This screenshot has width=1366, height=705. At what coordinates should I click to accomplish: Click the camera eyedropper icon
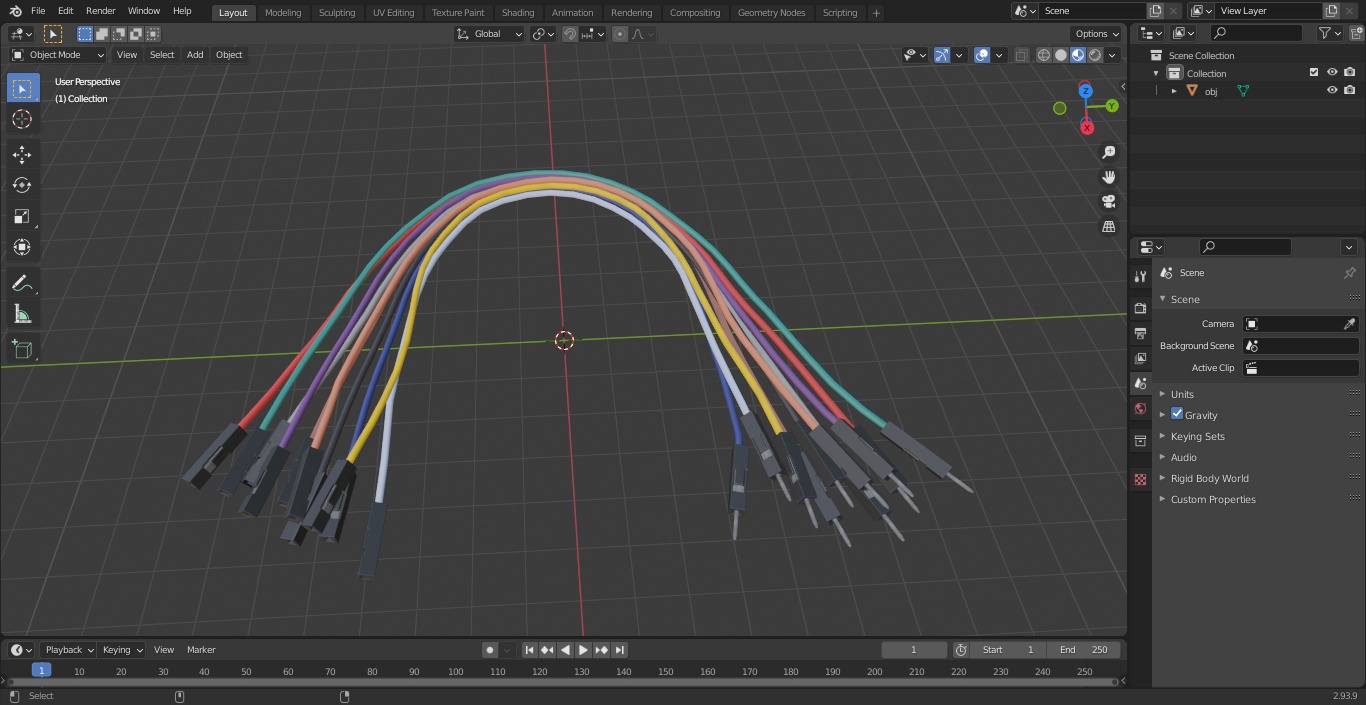[x=1349, y=324]
